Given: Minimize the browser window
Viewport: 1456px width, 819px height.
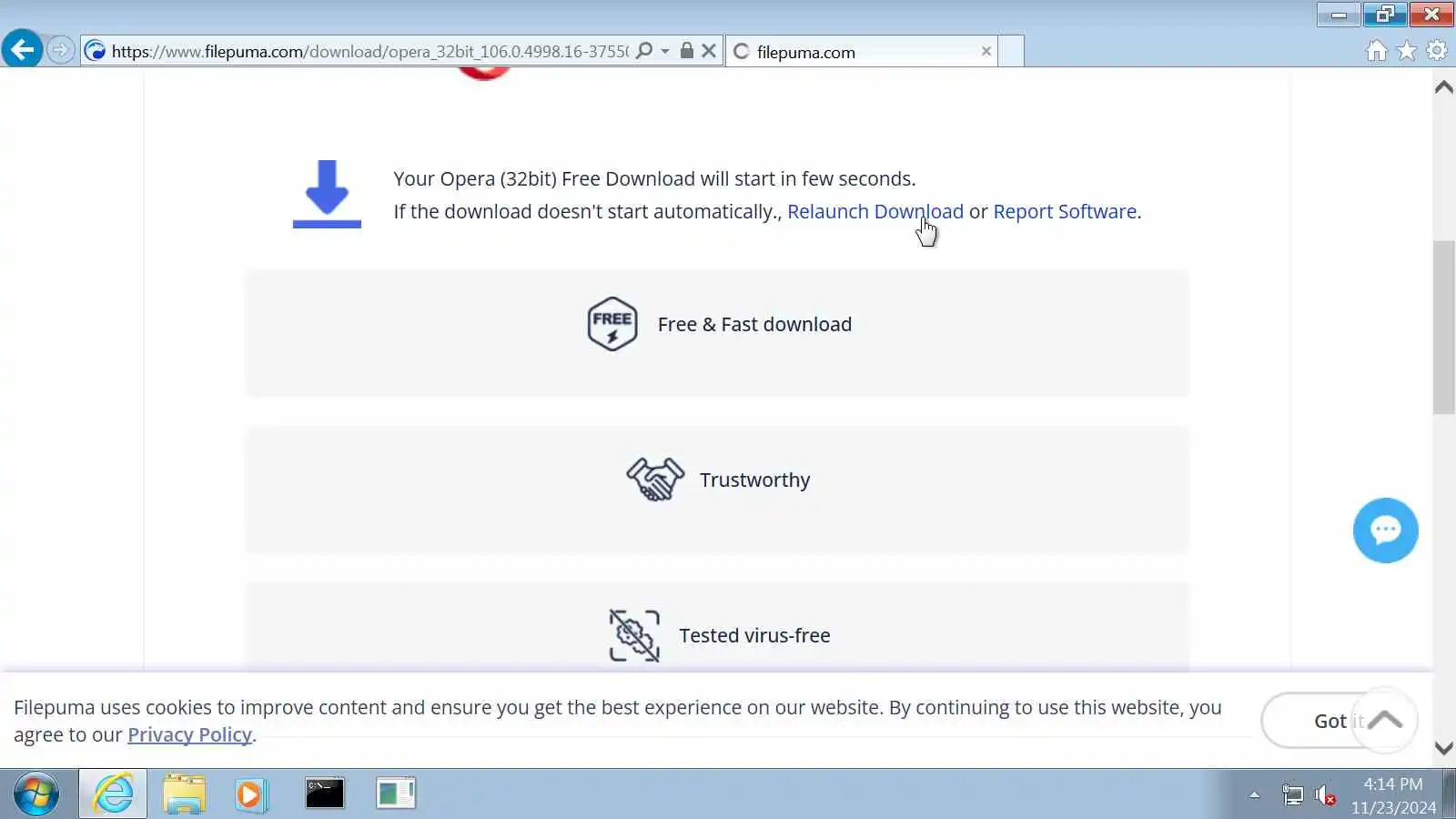Looking at the screenshot, I should pyautogui.click(x=1339, y=14).
